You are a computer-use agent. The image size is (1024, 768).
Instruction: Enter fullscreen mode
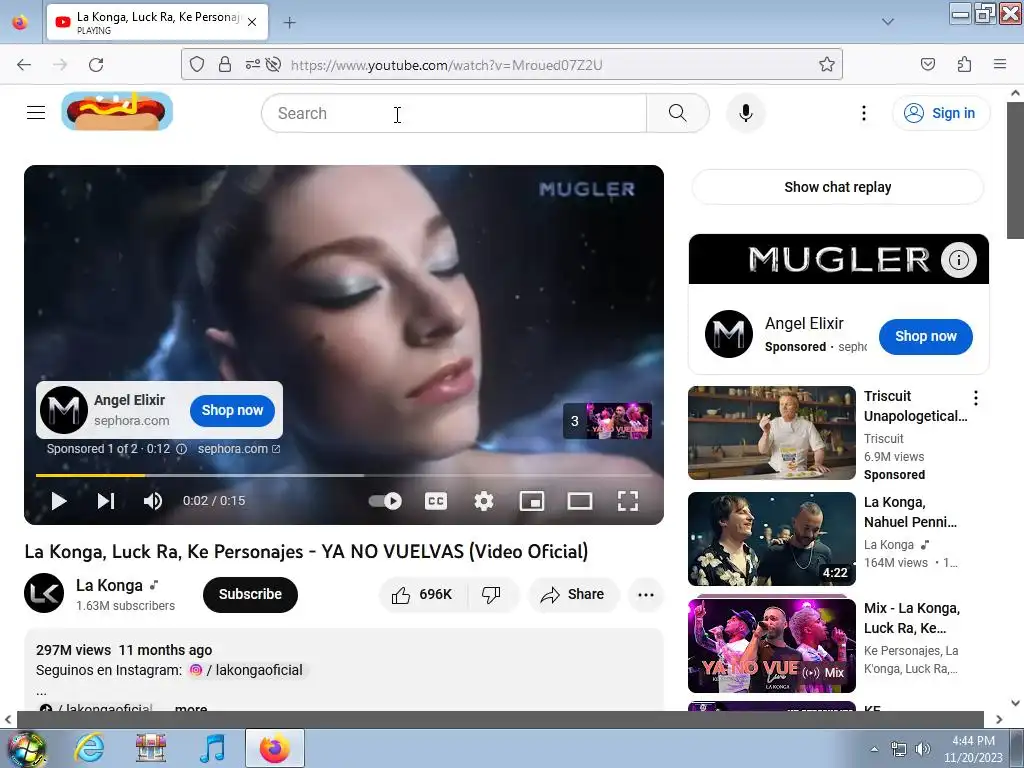(x=628, y=501)
